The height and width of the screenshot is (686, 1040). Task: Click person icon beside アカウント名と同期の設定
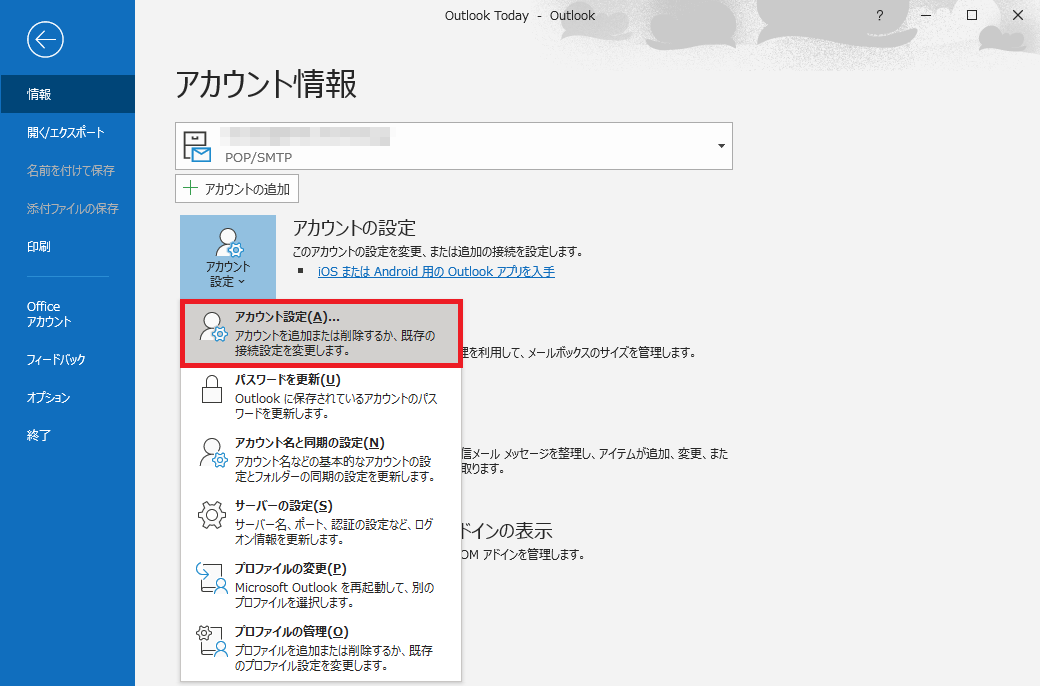point(214,452)
